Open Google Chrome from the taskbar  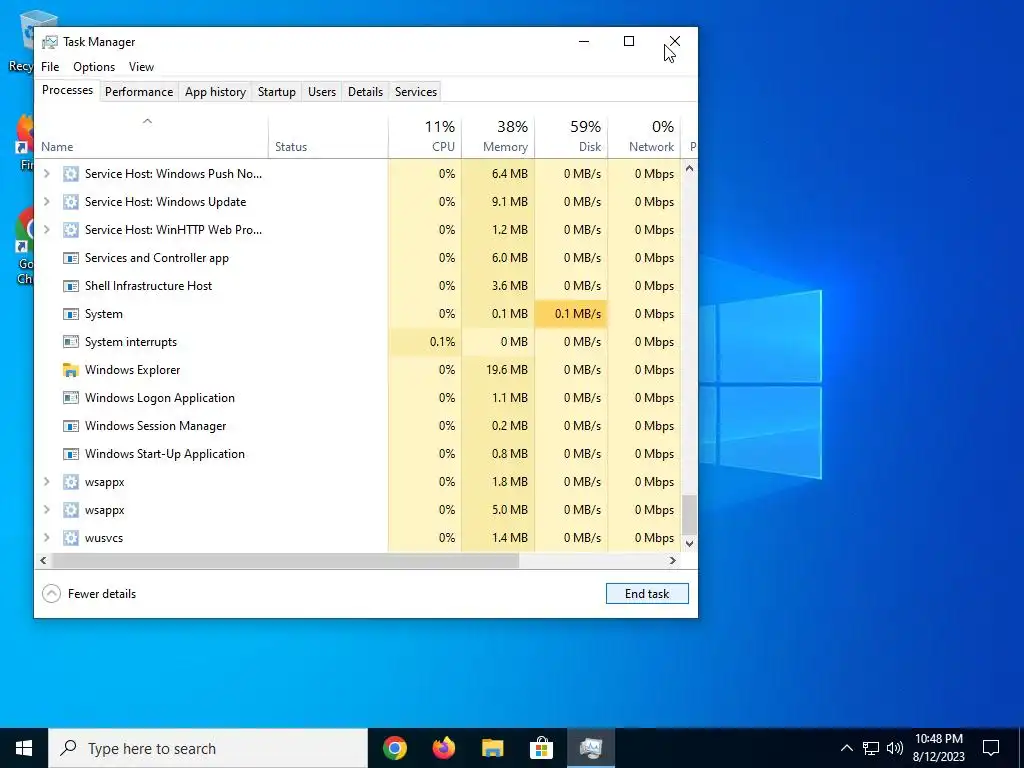395,748
